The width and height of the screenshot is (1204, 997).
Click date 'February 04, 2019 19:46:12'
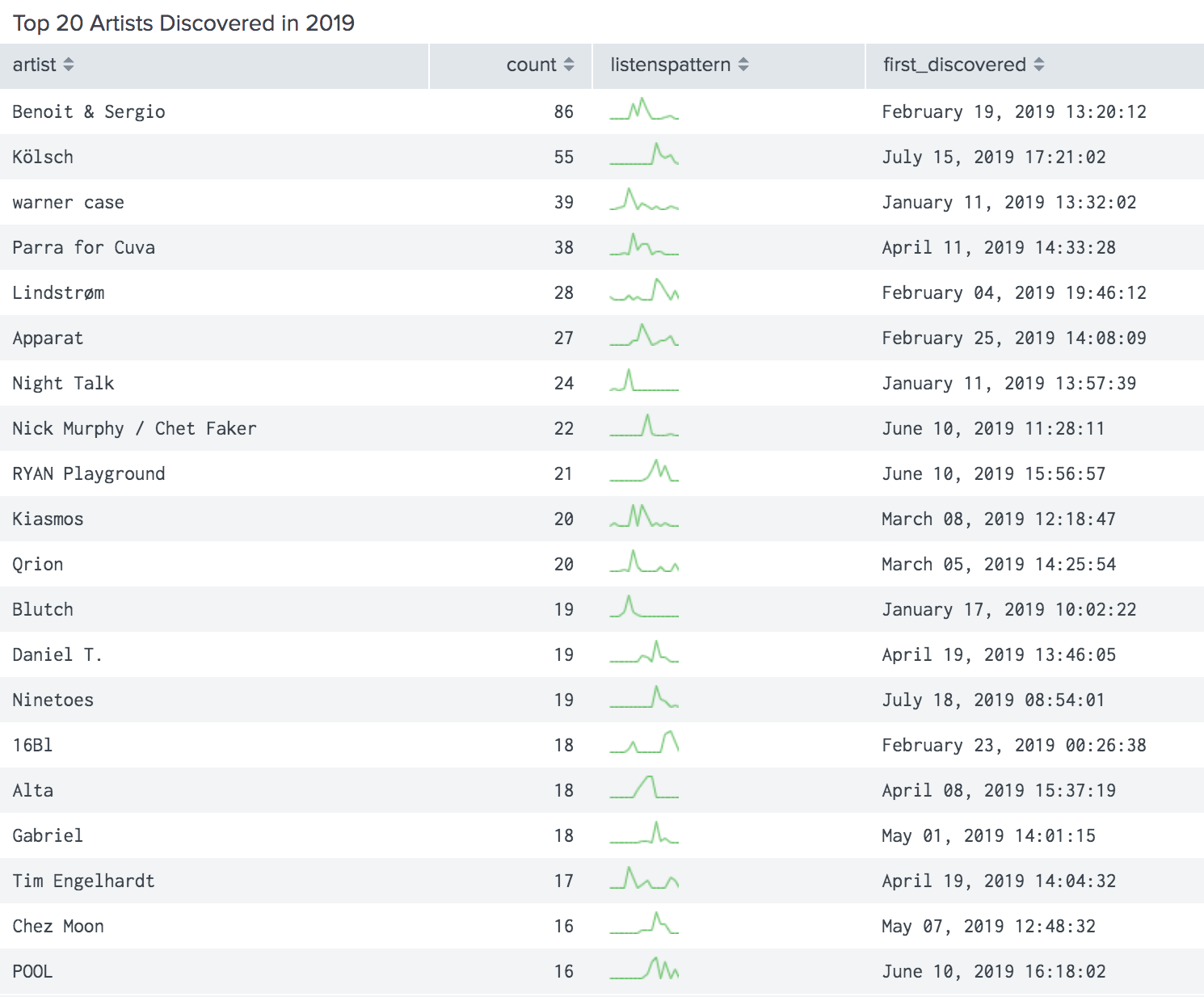click(x=1014, y=292)
